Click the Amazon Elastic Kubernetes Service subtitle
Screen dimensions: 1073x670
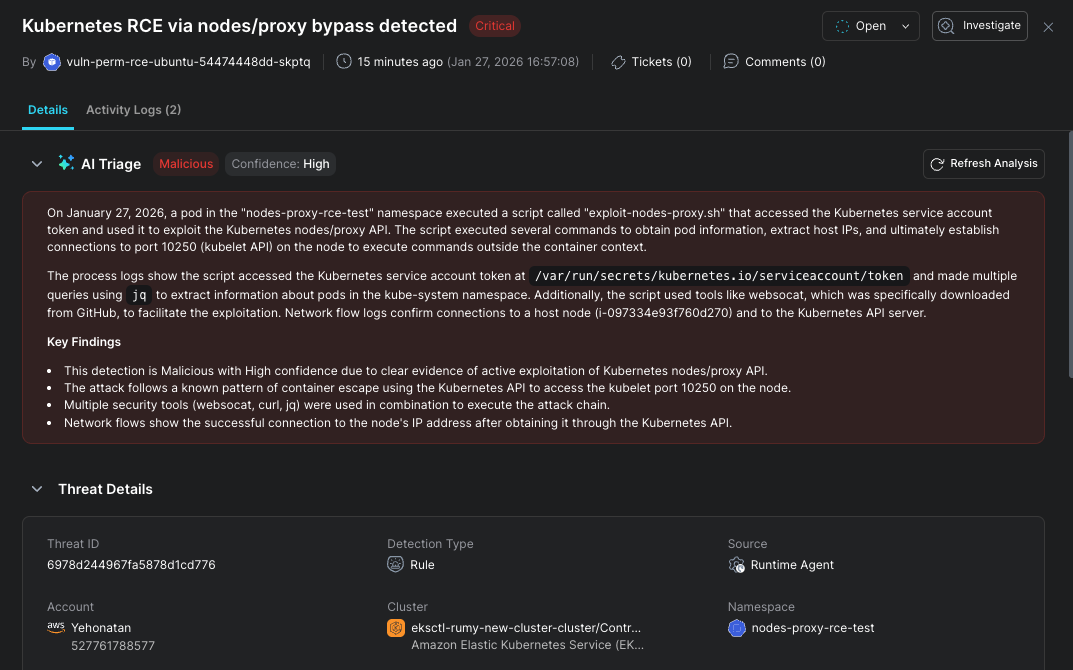pyautogui.click(x=527, y=645)
